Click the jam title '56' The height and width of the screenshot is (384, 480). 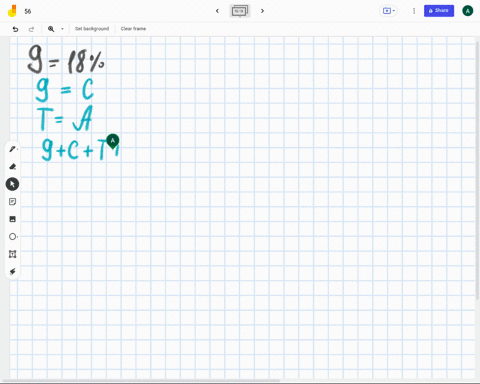[x=28, y=11]
